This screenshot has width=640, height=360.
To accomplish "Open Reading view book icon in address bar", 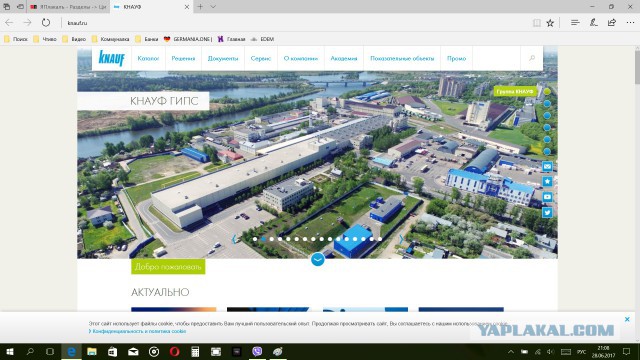I will [x=537, y=23].
